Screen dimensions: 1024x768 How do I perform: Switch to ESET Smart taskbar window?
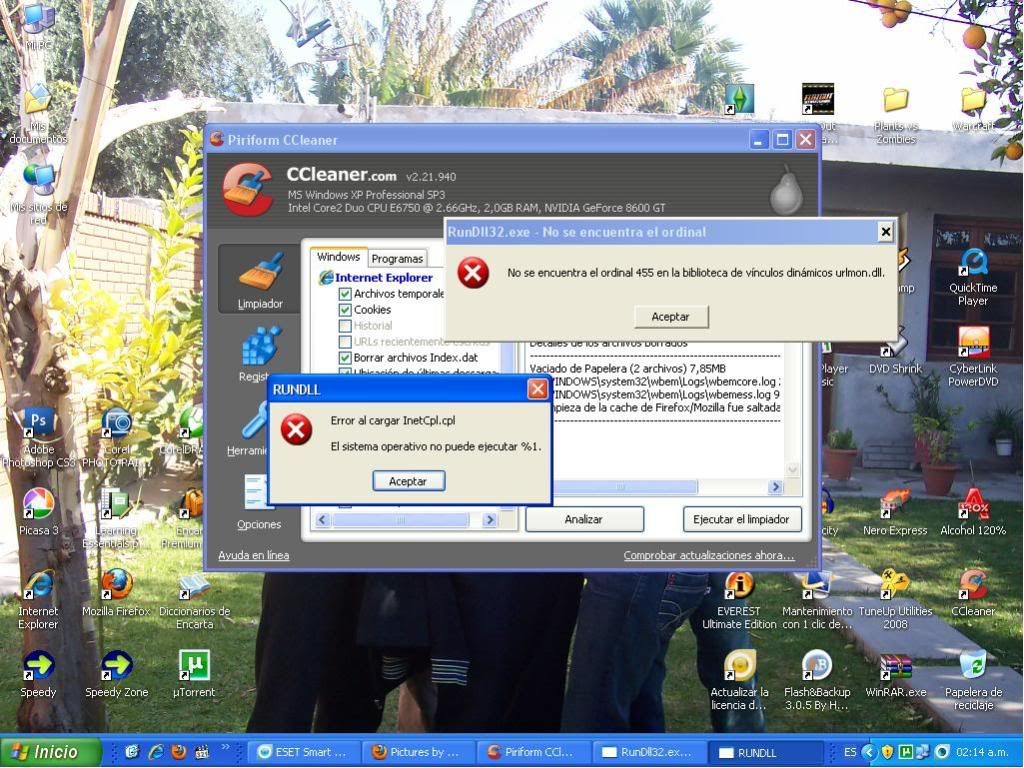[x=304, y=752]
